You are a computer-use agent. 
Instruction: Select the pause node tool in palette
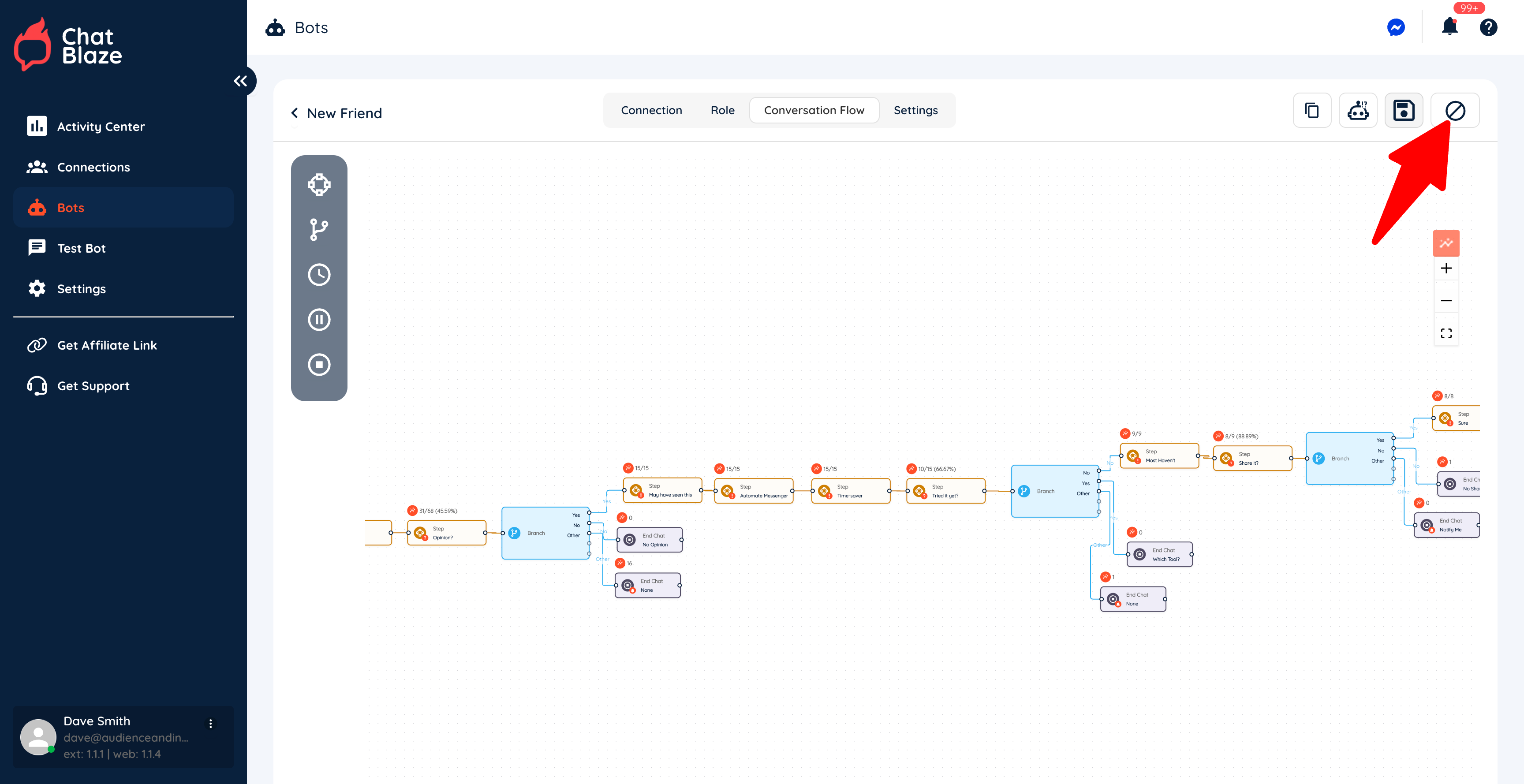pyautogui.click(x=319, y=320)
